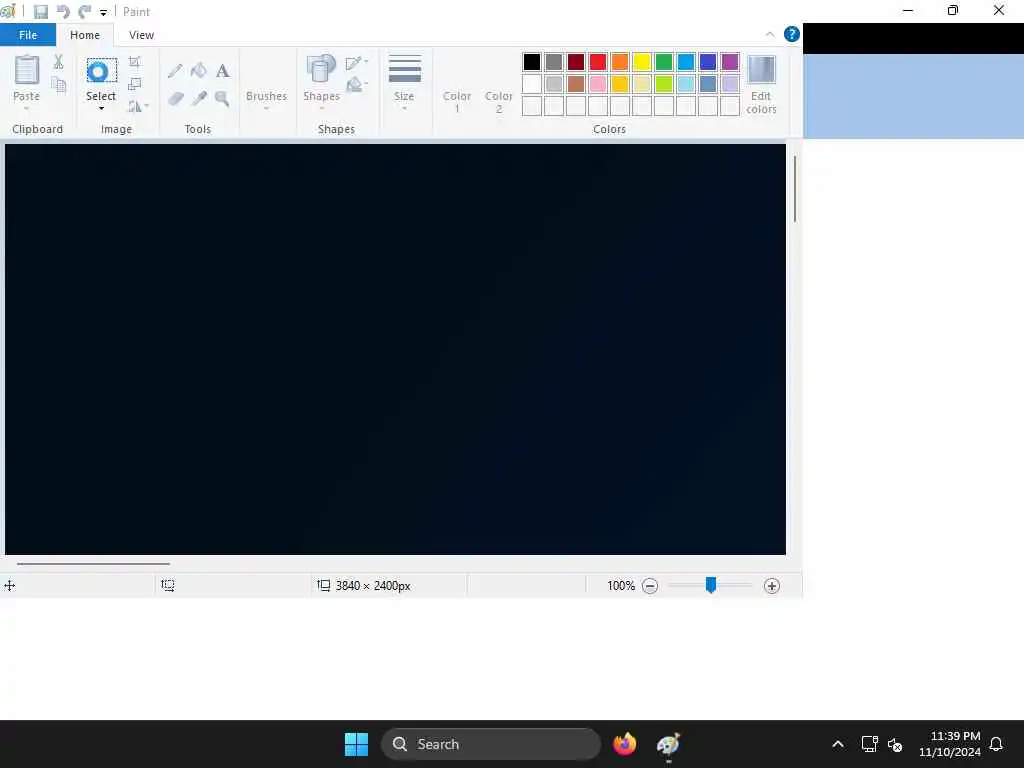Choose the brown color swatch
This screenshot has height=768, width=1024.
click(x=576, y=84)
